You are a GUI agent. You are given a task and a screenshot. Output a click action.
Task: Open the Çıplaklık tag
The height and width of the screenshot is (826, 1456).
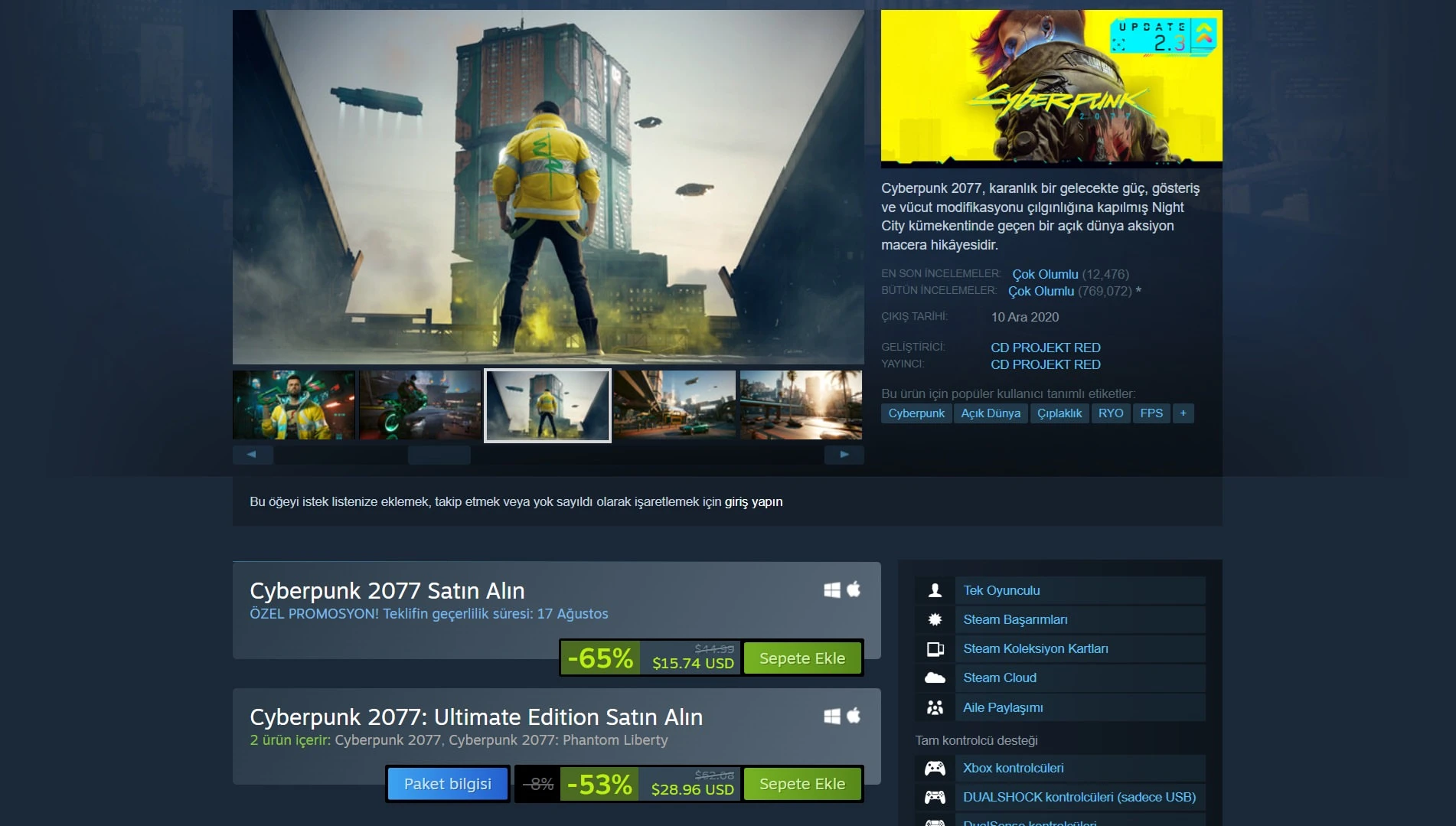click(1059, 413)
